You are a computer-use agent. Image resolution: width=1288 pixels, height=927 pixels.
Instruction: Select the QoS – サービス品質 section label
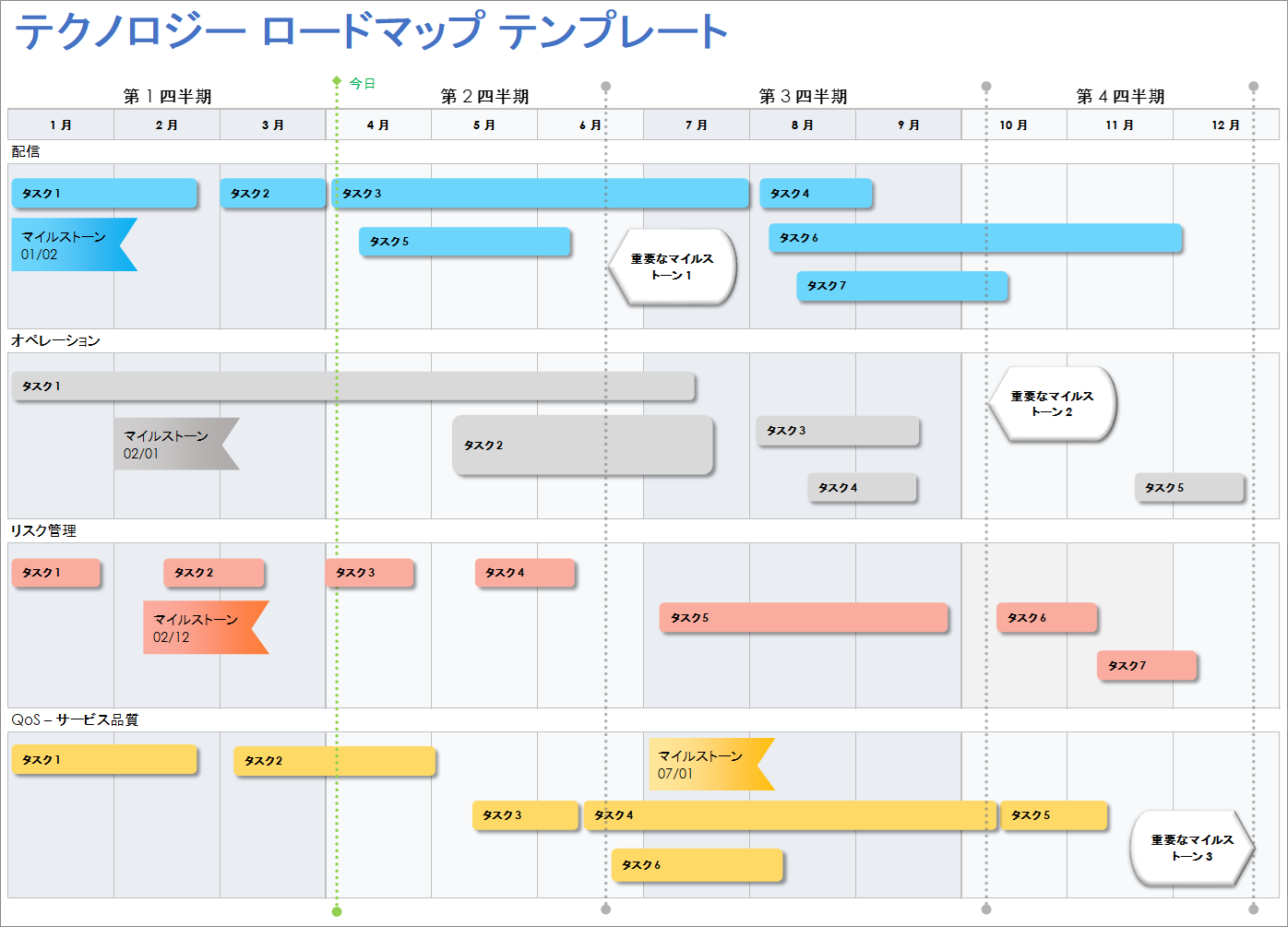(x=75, y=719)
